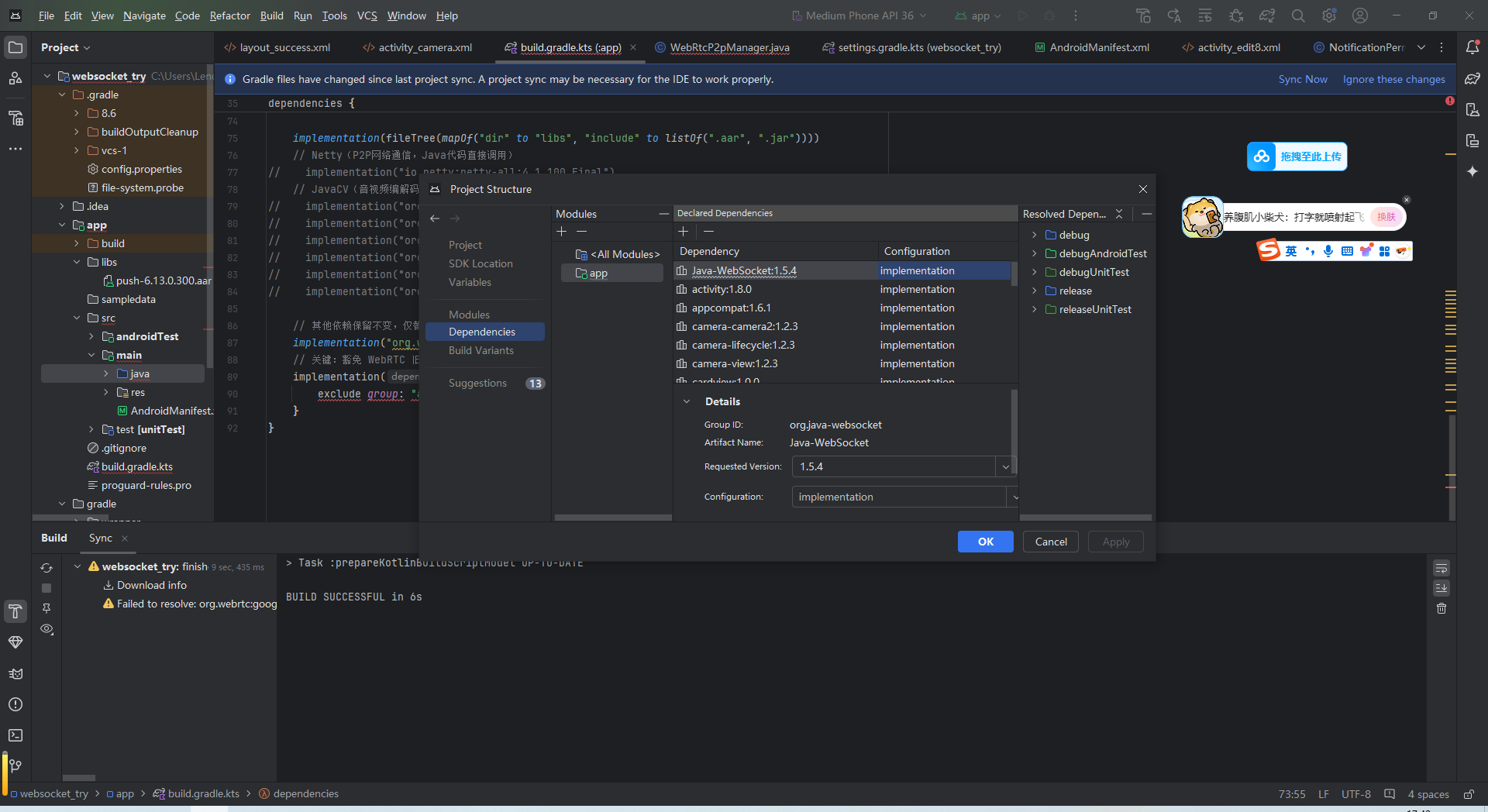Open the Refactor menu
The height and width of the screenshot is (812, 1488).
230,15
